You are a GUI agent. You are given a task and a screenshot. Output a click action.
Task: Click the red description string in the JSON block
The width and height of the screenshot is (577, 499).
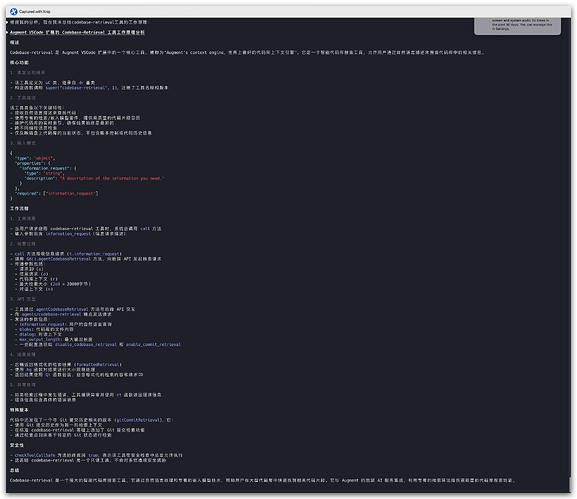[x=112, y=178]
